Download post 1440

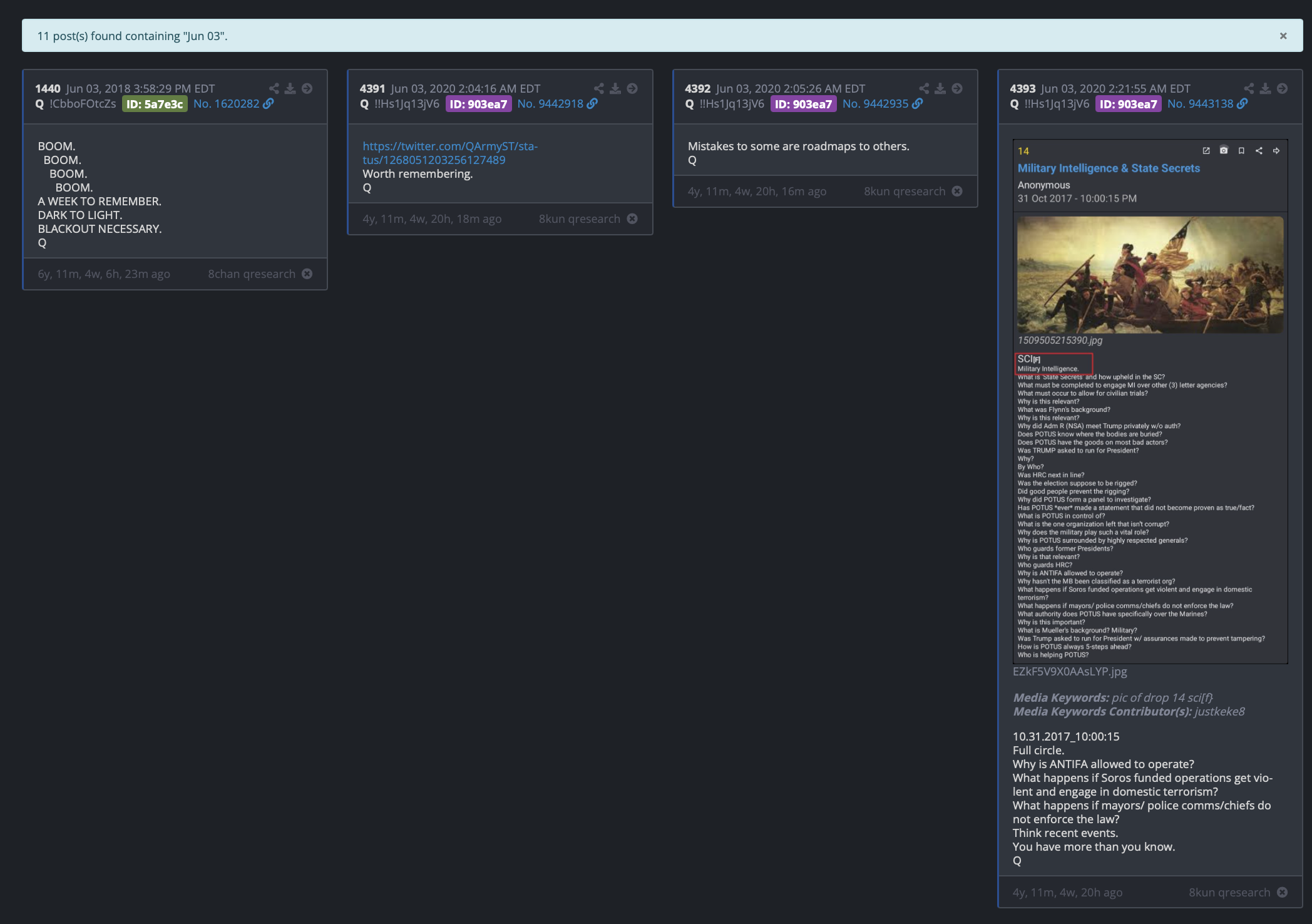pyautogui.click(x=290, y=88)
